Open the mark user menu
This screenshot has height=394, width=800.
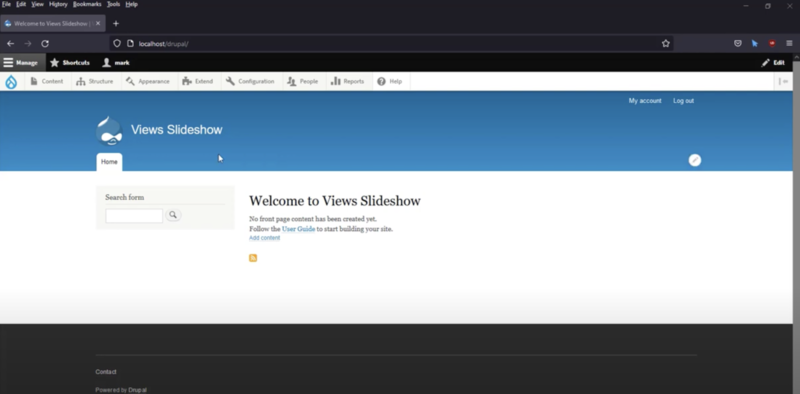[x=116, y=63]
